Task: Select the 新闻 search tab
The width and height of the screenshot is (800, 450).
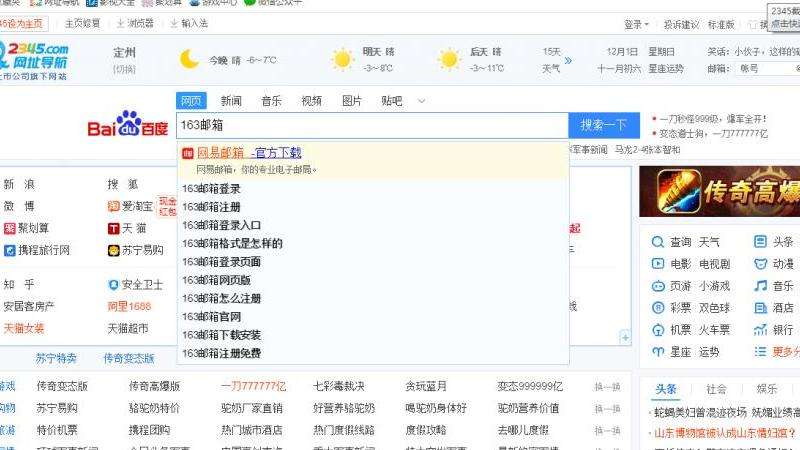Action: pos(231,101)
